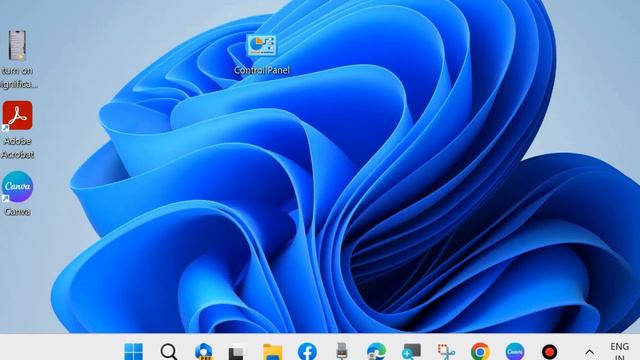Viewport: 640px width, 360px height.
Task: Open File Explorer from taskbar
Action: click(x=272, y=352)
